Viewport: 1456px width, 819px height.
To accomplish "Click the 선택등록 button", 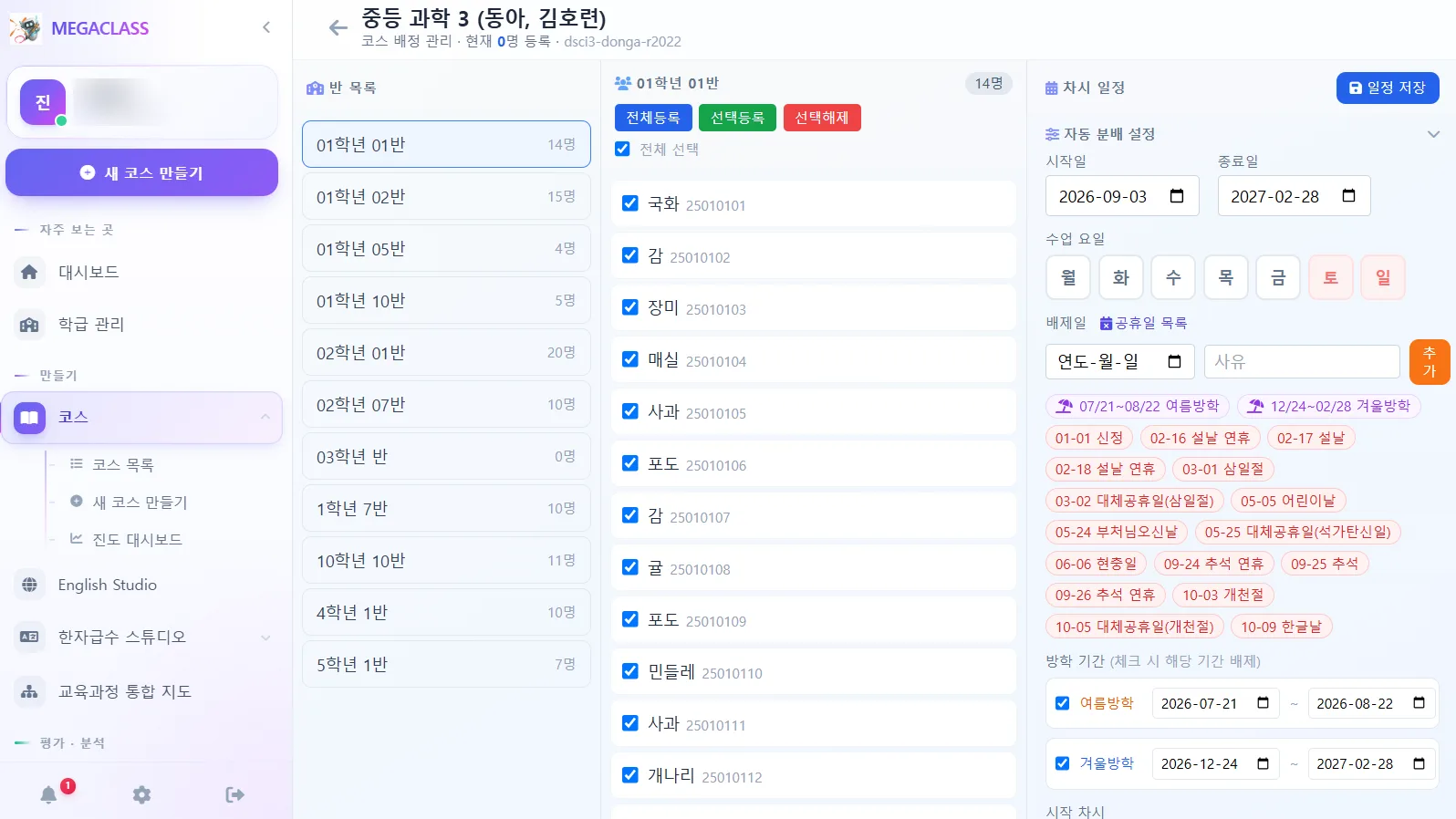I will [737, 118].
